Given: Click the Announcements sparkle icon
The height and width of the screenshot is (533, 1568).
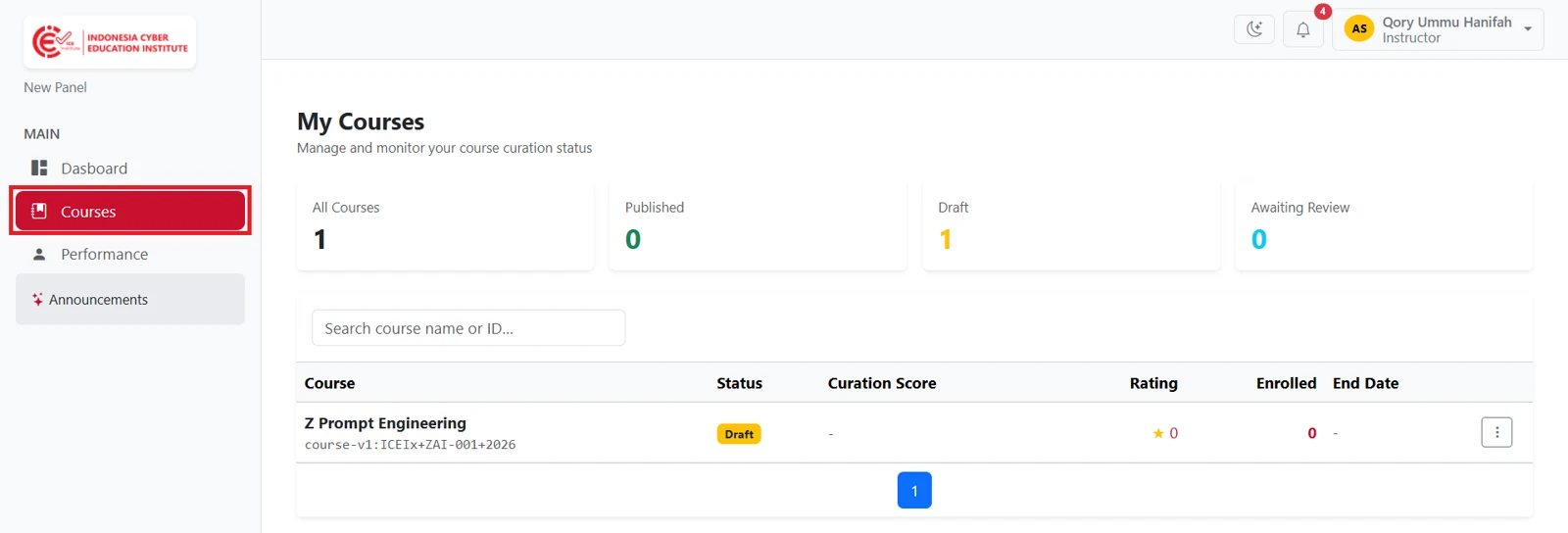Looking at the screenshot, I should click(37, 299).
